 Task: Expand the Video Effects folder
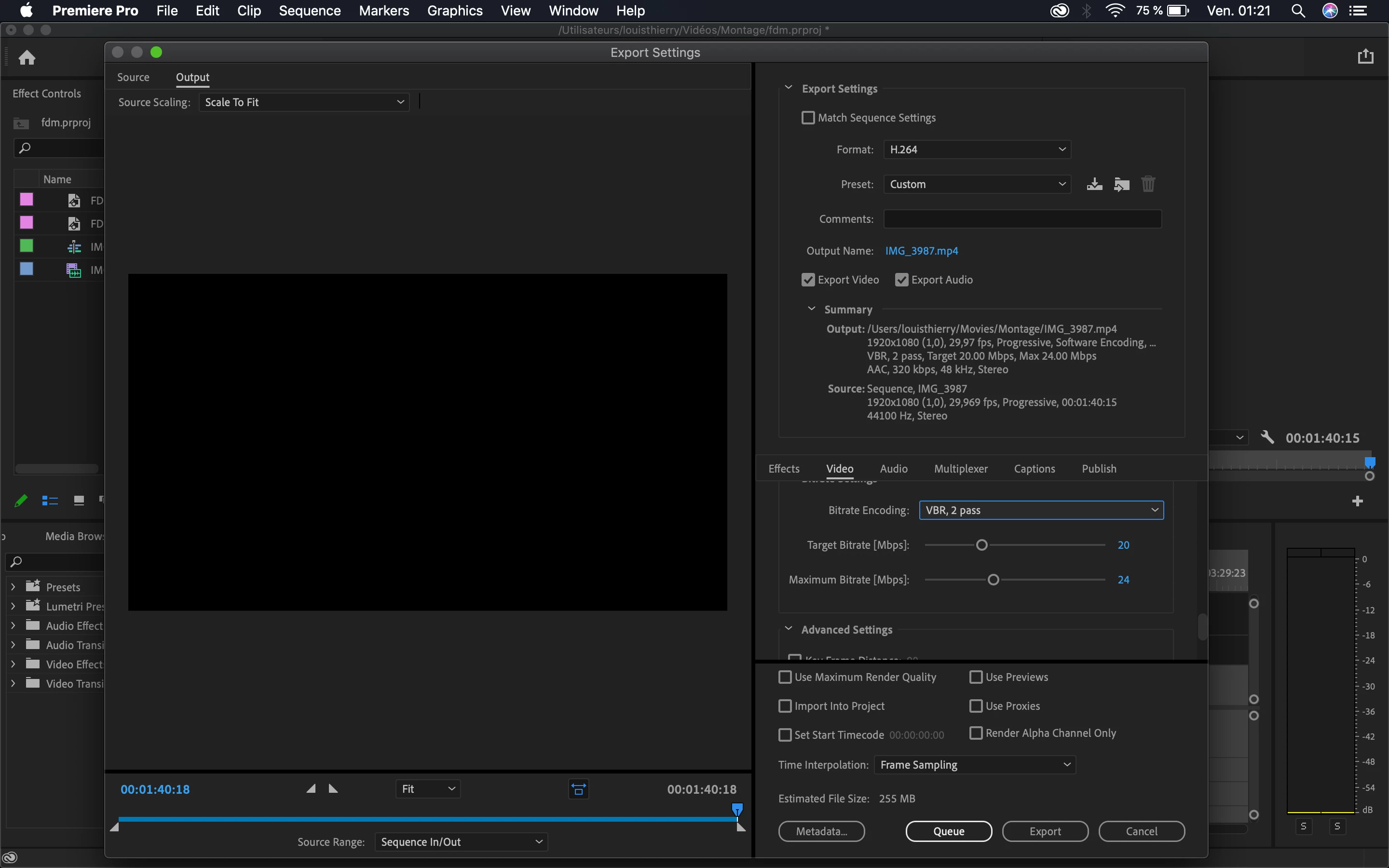coord(13,664)
